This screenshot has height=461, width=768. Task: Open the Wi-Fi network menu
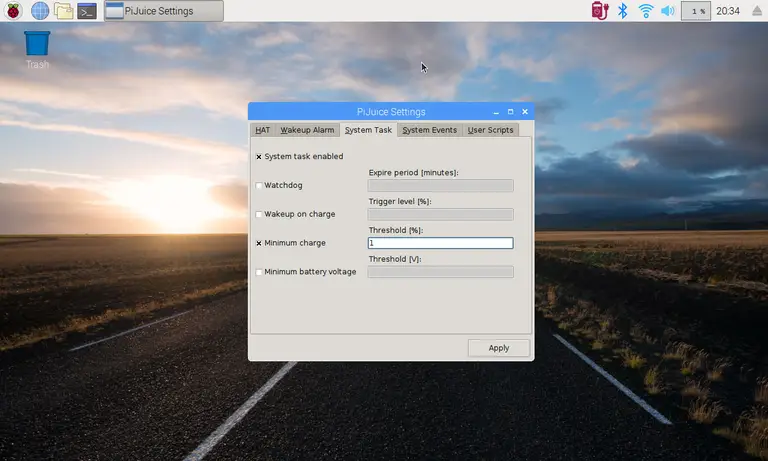(645, 11)
